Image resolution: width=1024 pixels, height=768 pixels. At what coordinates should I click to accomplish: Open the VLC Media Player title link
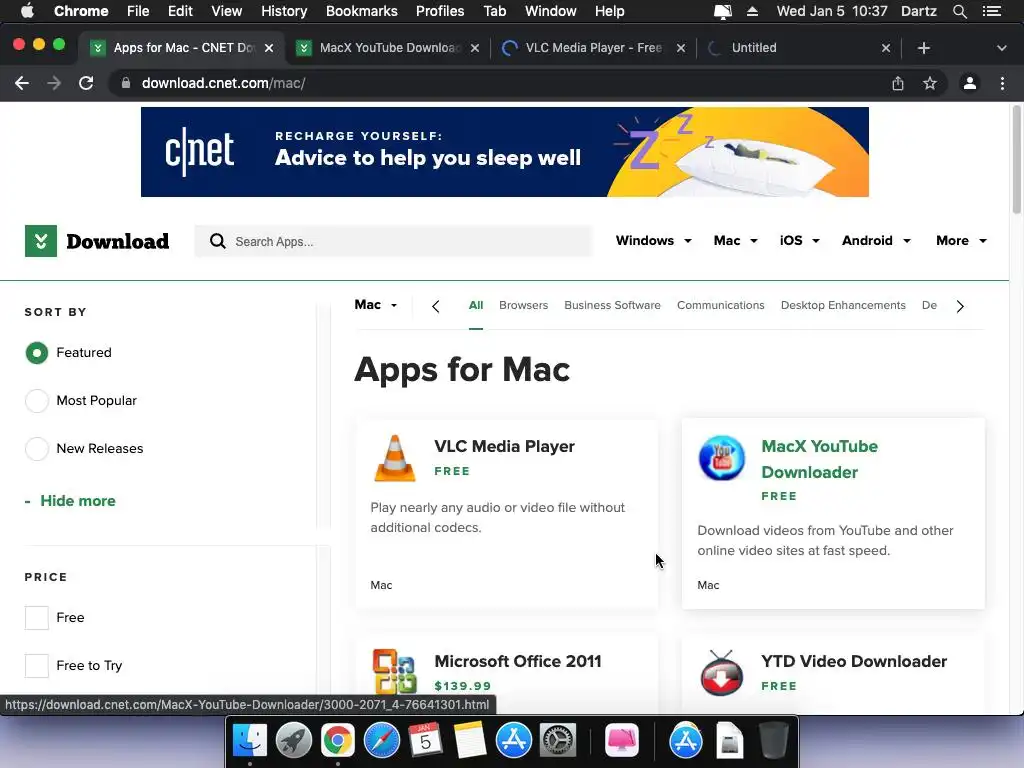(504, 446)
